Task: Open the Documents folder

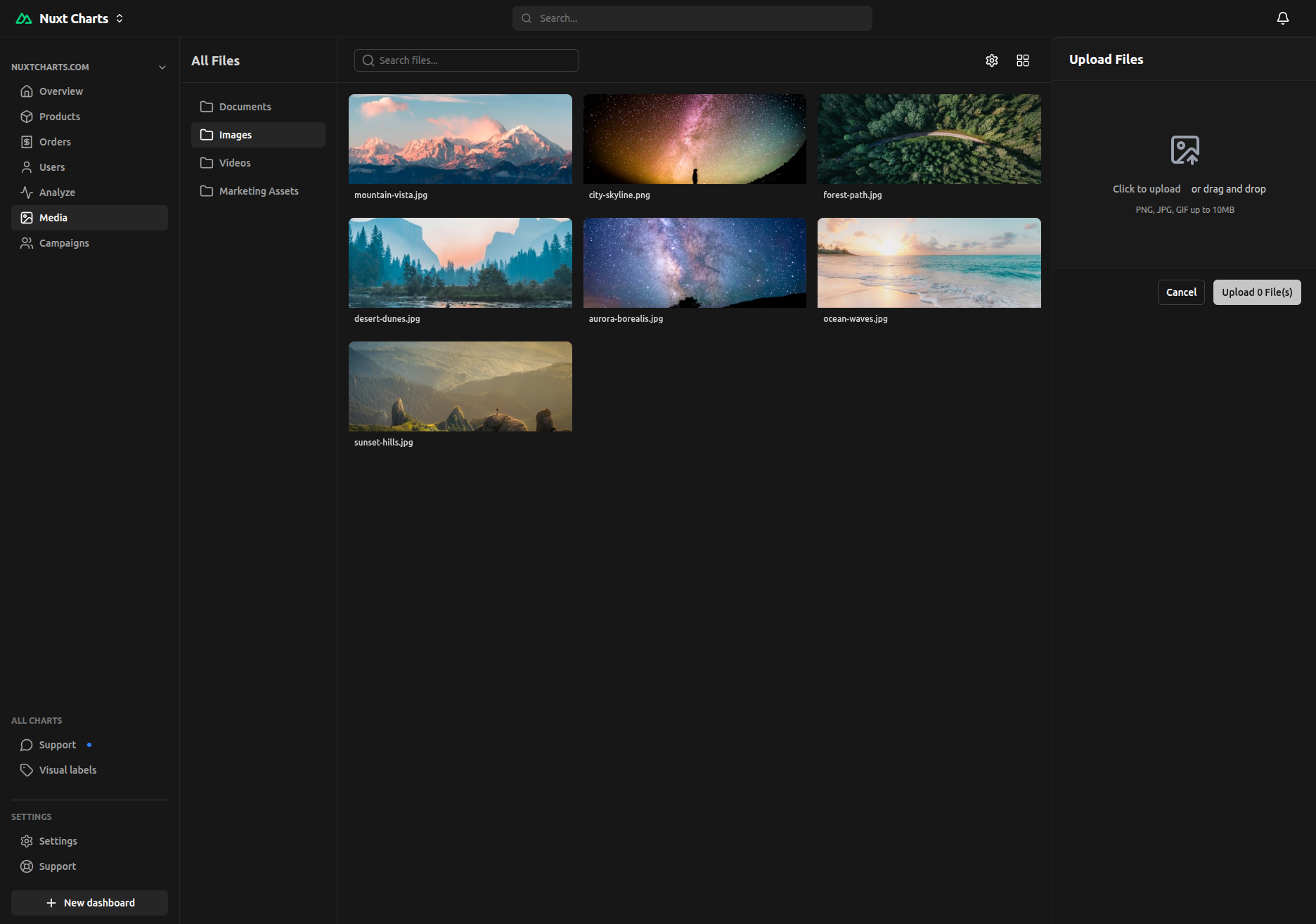Action: pos(245,107)
